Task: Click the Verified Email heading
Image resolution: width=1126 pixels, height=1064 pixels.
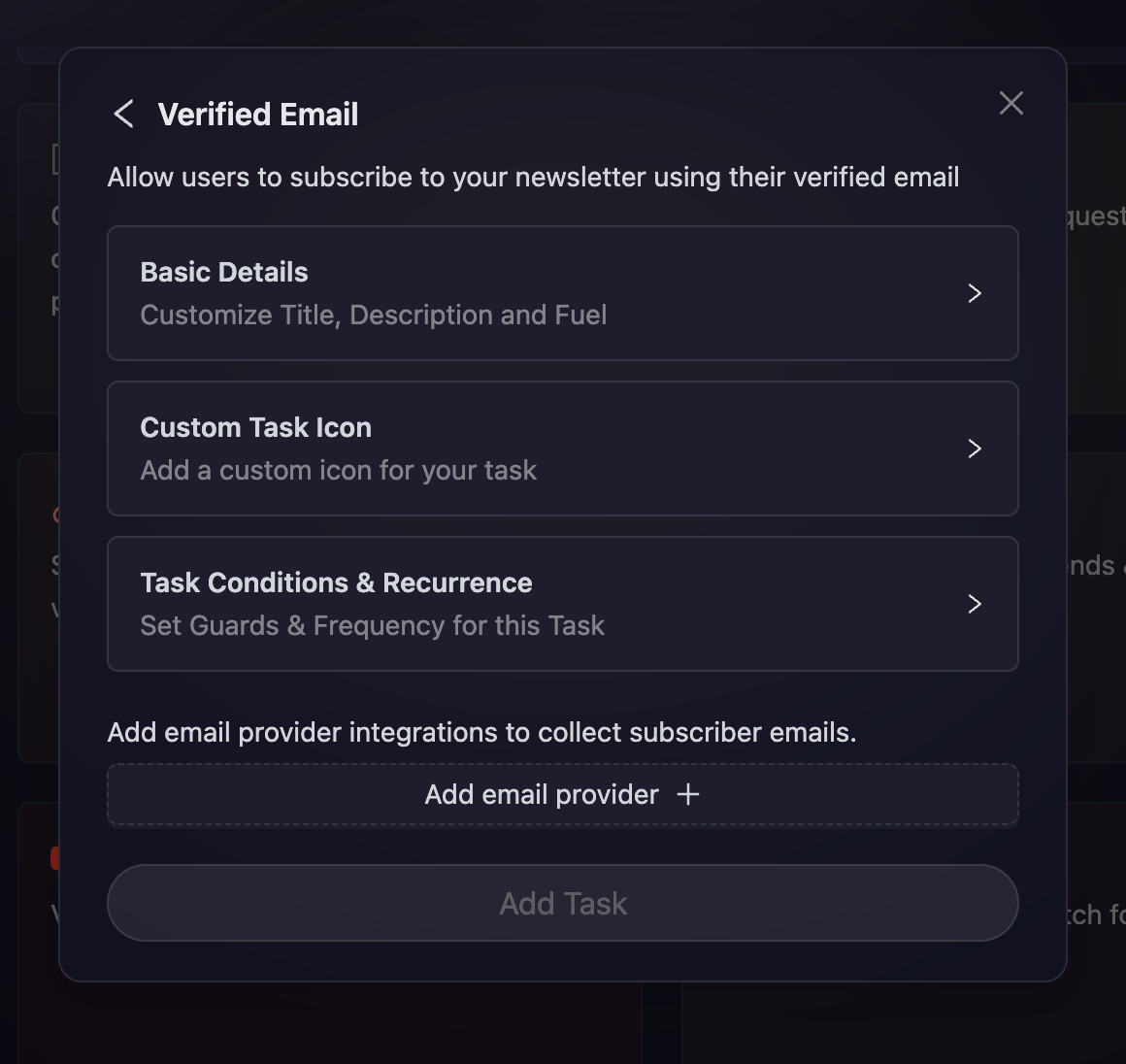Action: coord(258,114)
